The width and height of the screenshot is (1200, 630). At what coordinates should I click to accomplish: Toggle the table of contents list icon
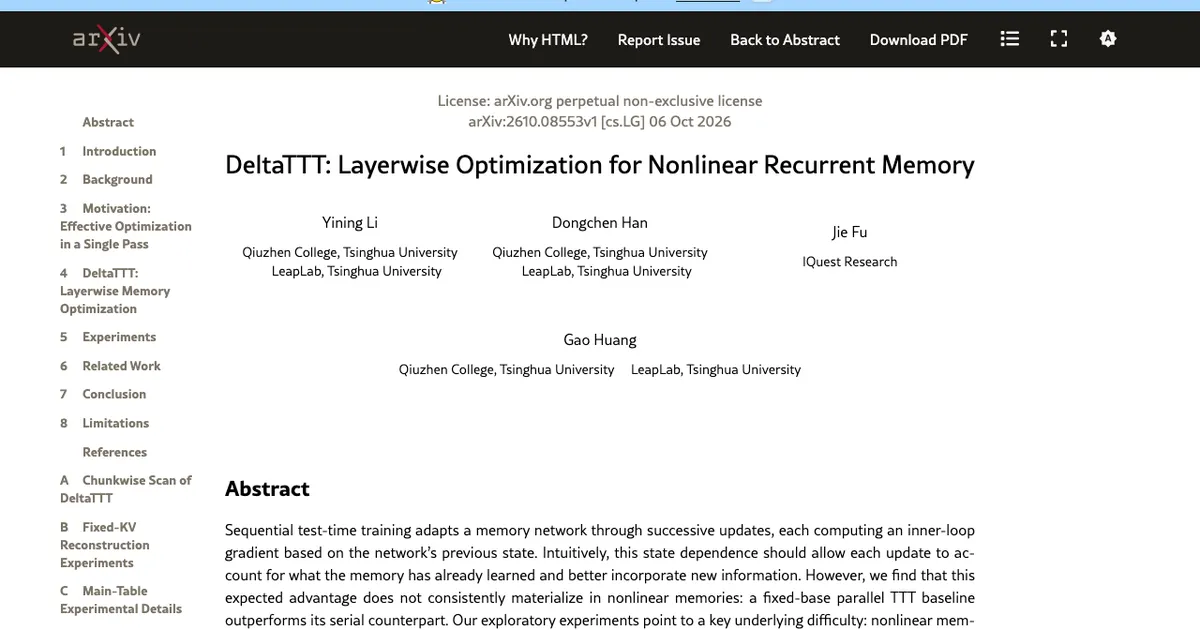click(1010, 39)
